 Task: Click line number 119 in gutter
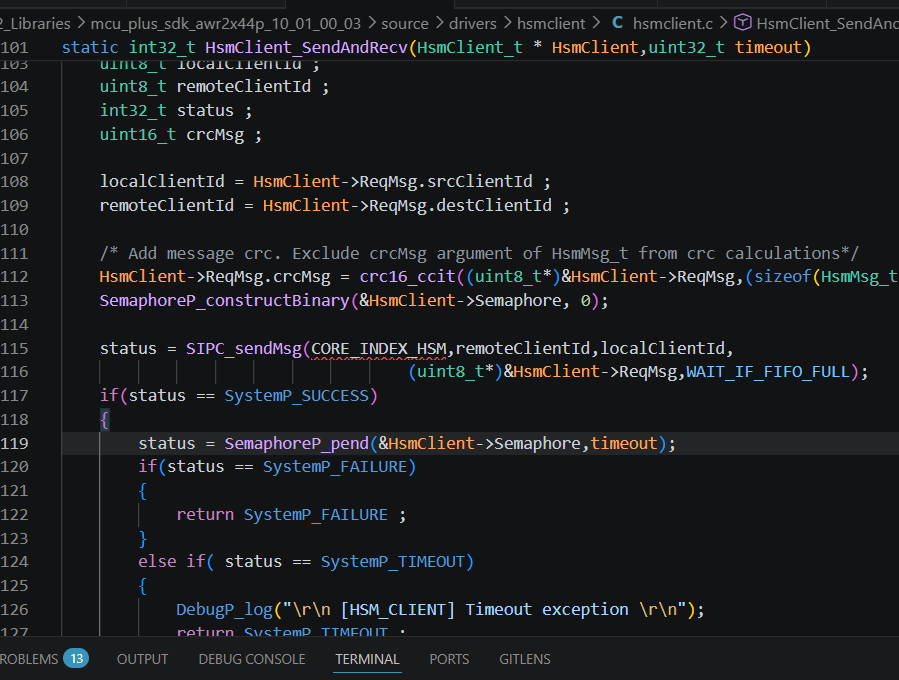14,443
